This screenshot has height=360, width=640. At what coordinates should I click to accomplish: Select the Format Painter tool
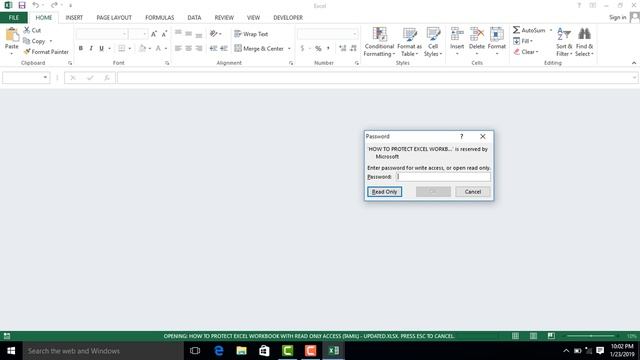click(x=46, y=52)
